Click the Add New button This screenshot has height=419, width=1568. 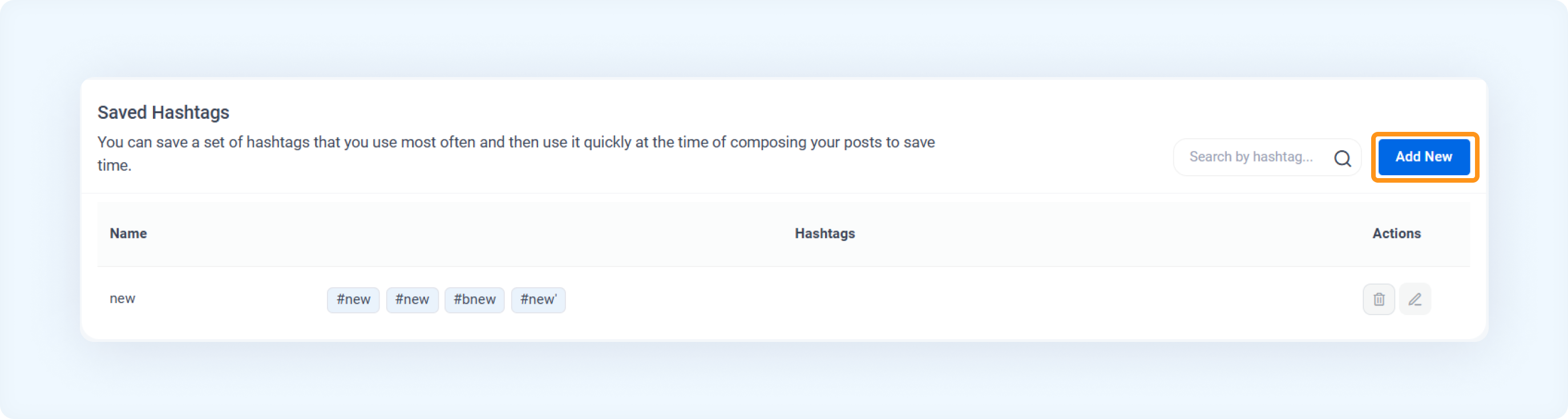tap(1424, 156)
